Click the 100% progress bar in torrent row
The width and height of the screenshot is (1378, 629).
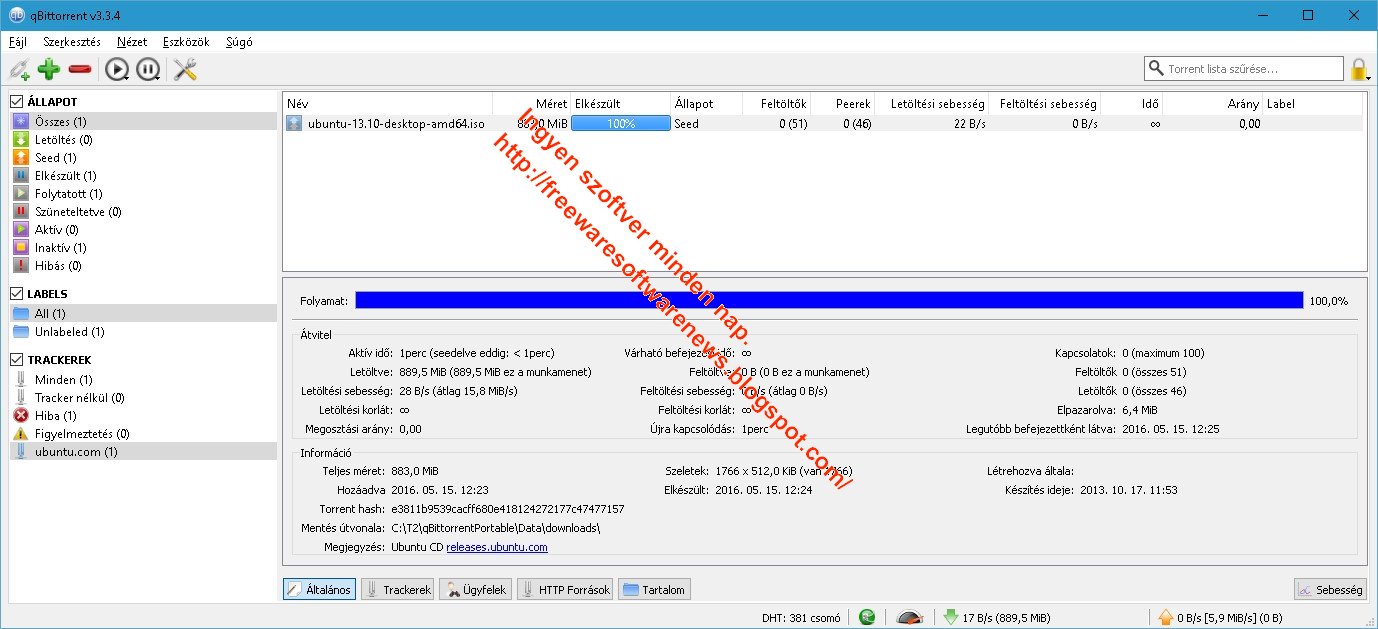[x=620, y=124]
